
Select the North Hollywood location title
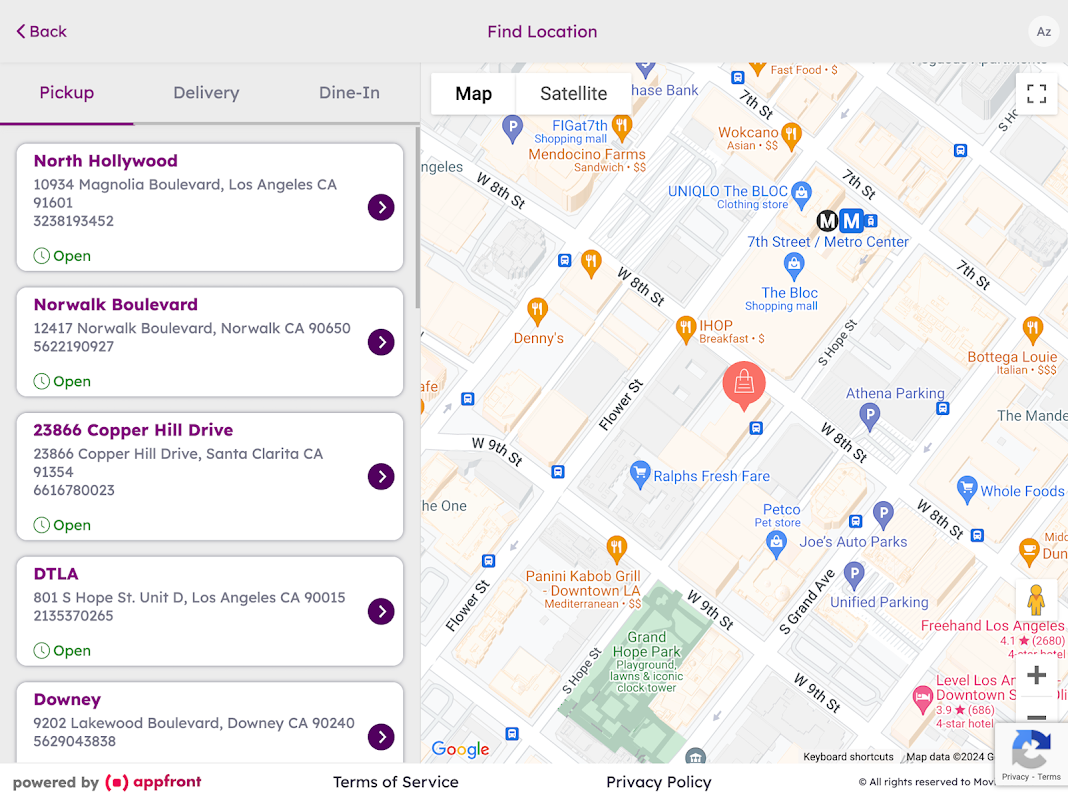[106, 161]
